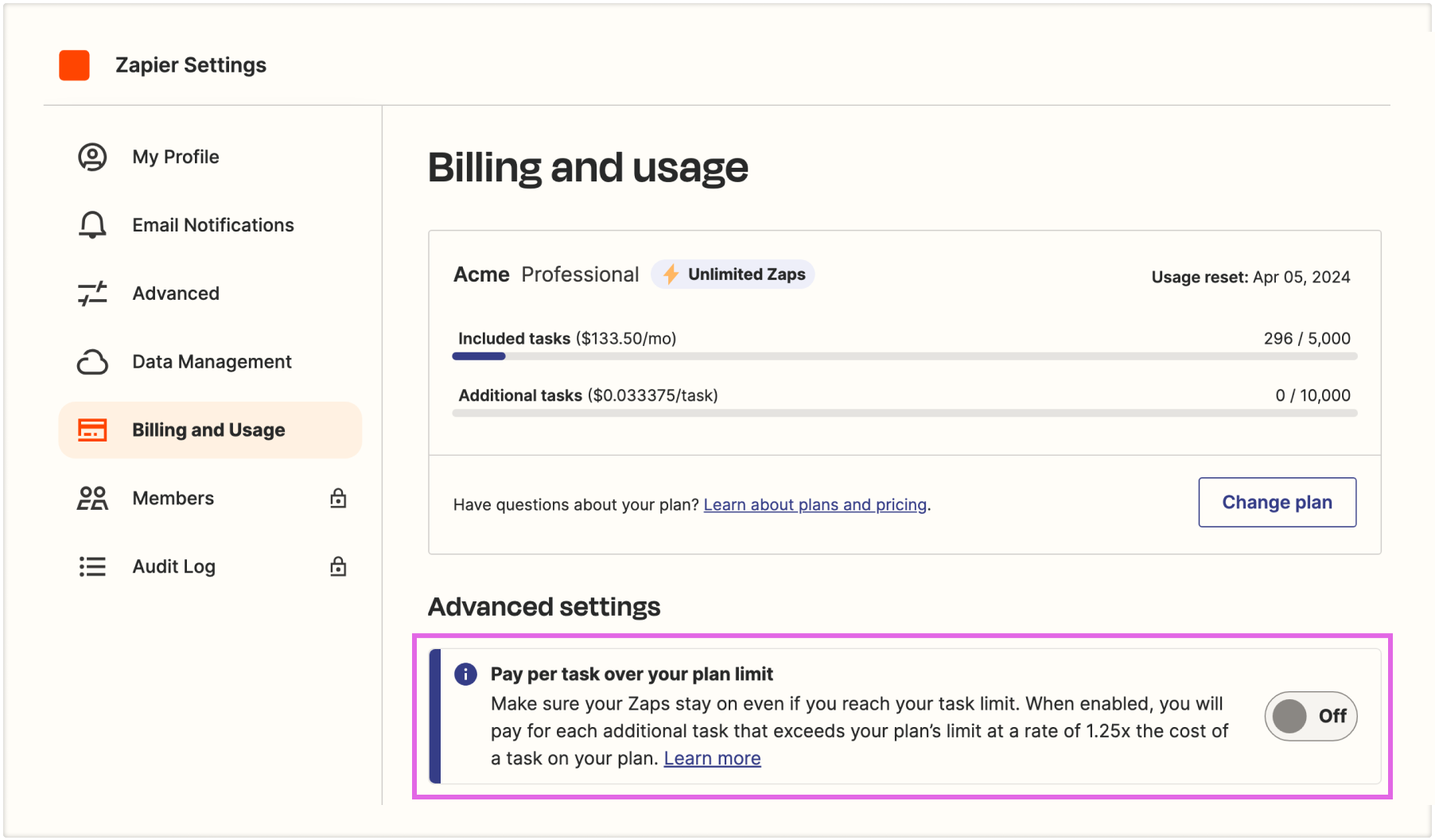Click the Zapier Settings title
Image resolution: width=1435 pixels, height=840 pixels.
tap(191, 65)
